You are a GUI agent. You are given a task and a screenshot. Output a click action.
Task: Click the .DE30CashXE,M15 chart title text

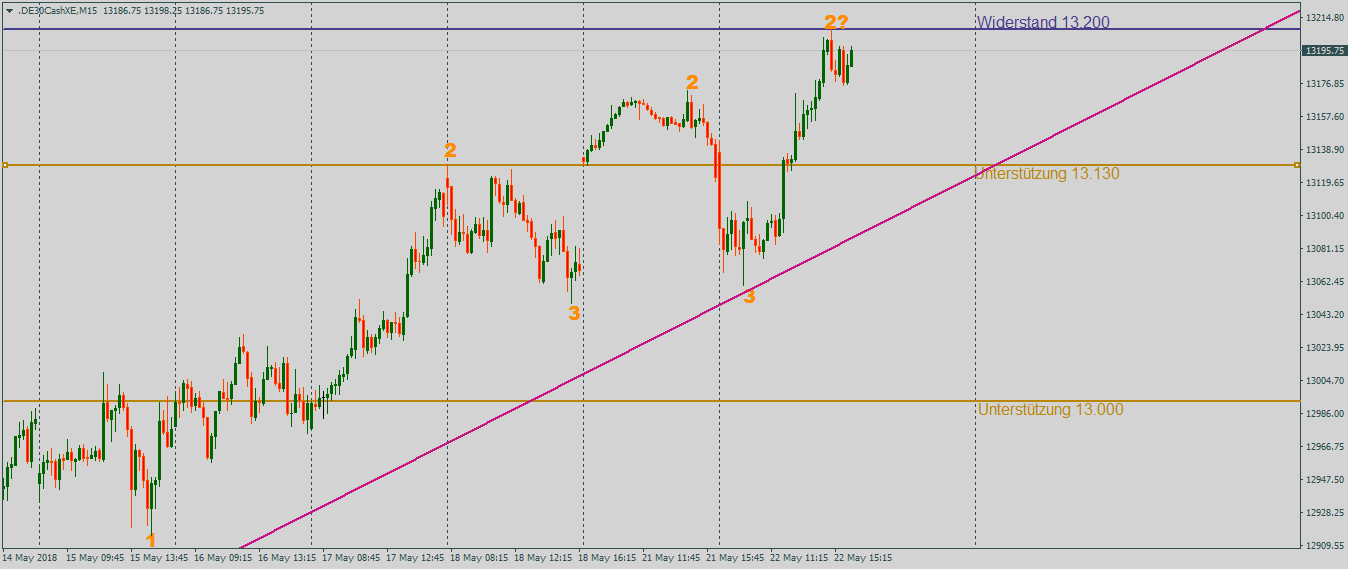tap(57, 10)
